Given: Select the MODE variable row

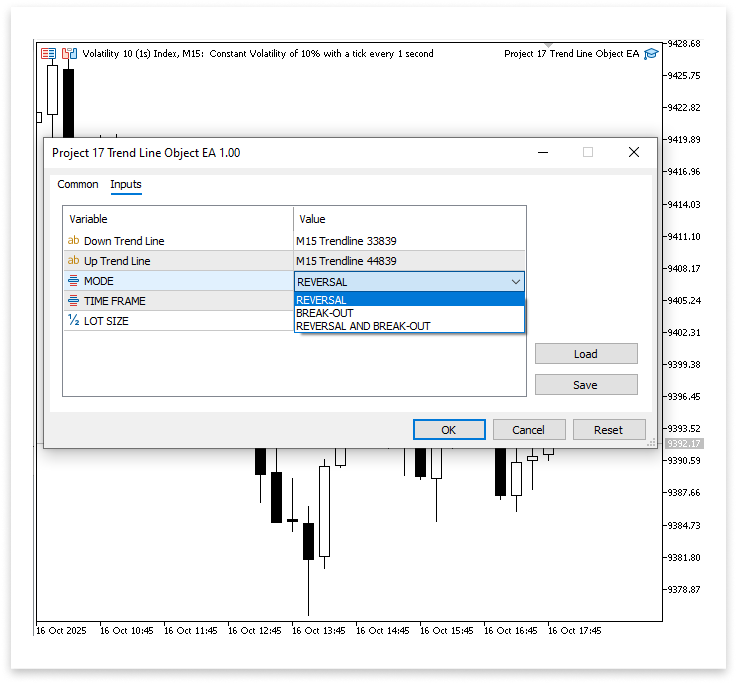Looking at the screenshot, I should (x=179, y=281).
